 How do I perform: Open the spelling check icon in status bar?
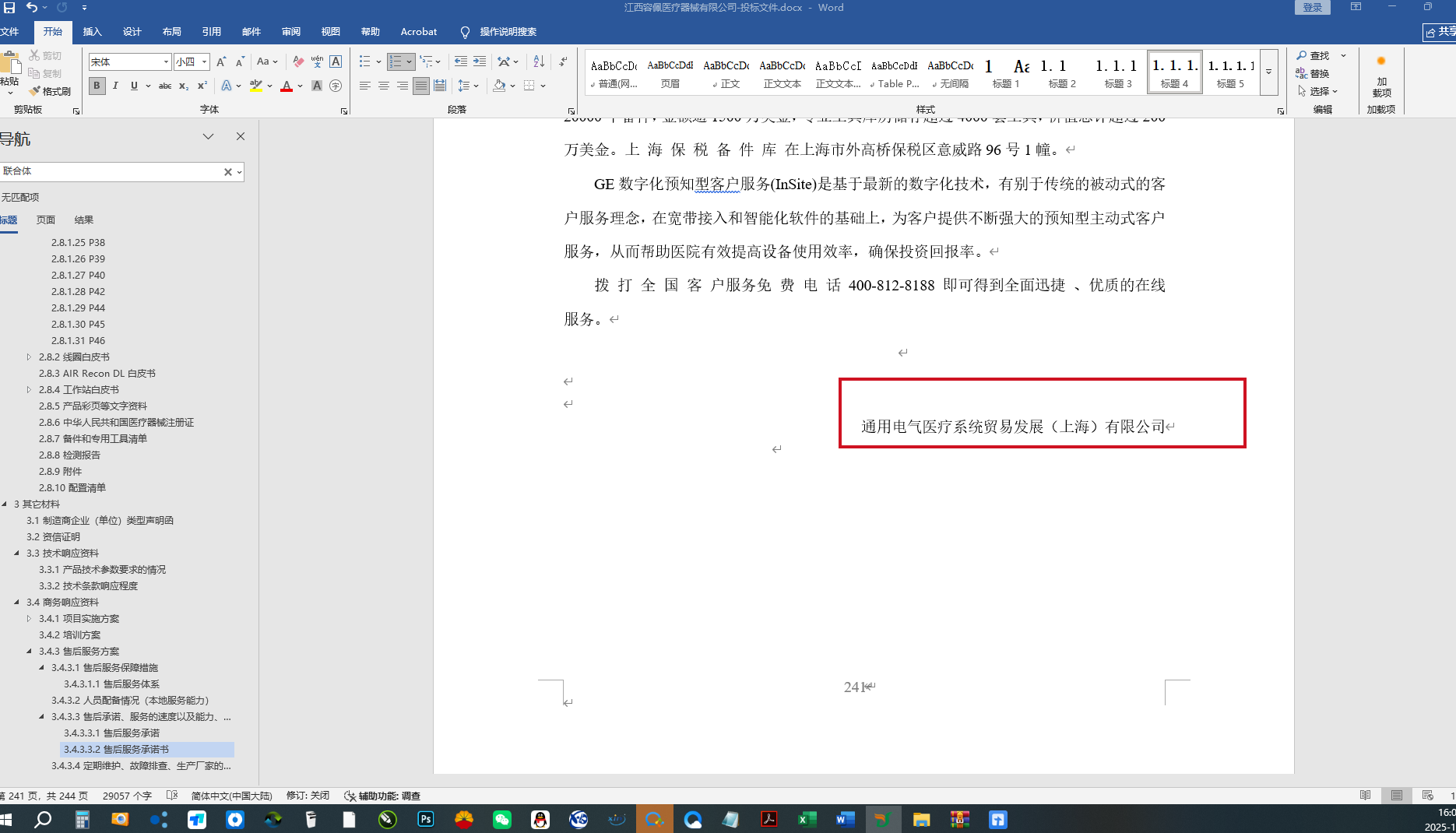coord(172,796)
